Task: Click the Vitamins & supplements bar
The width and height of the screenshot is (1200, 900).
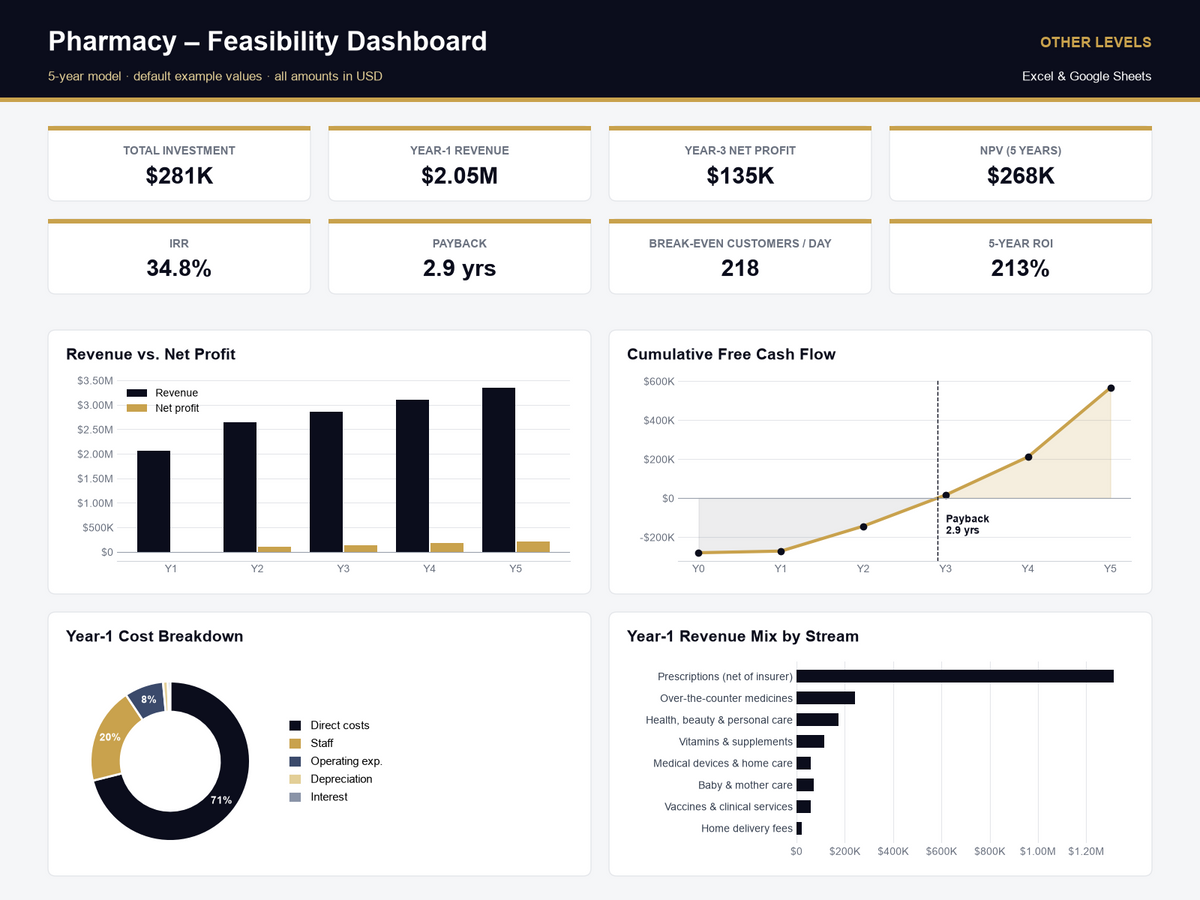Action: [810, 742]
